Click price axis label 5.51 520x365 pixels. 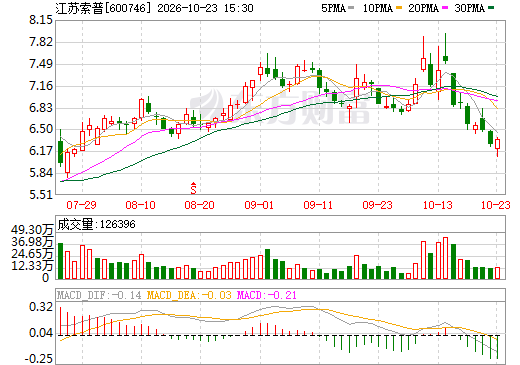point(41,195)
